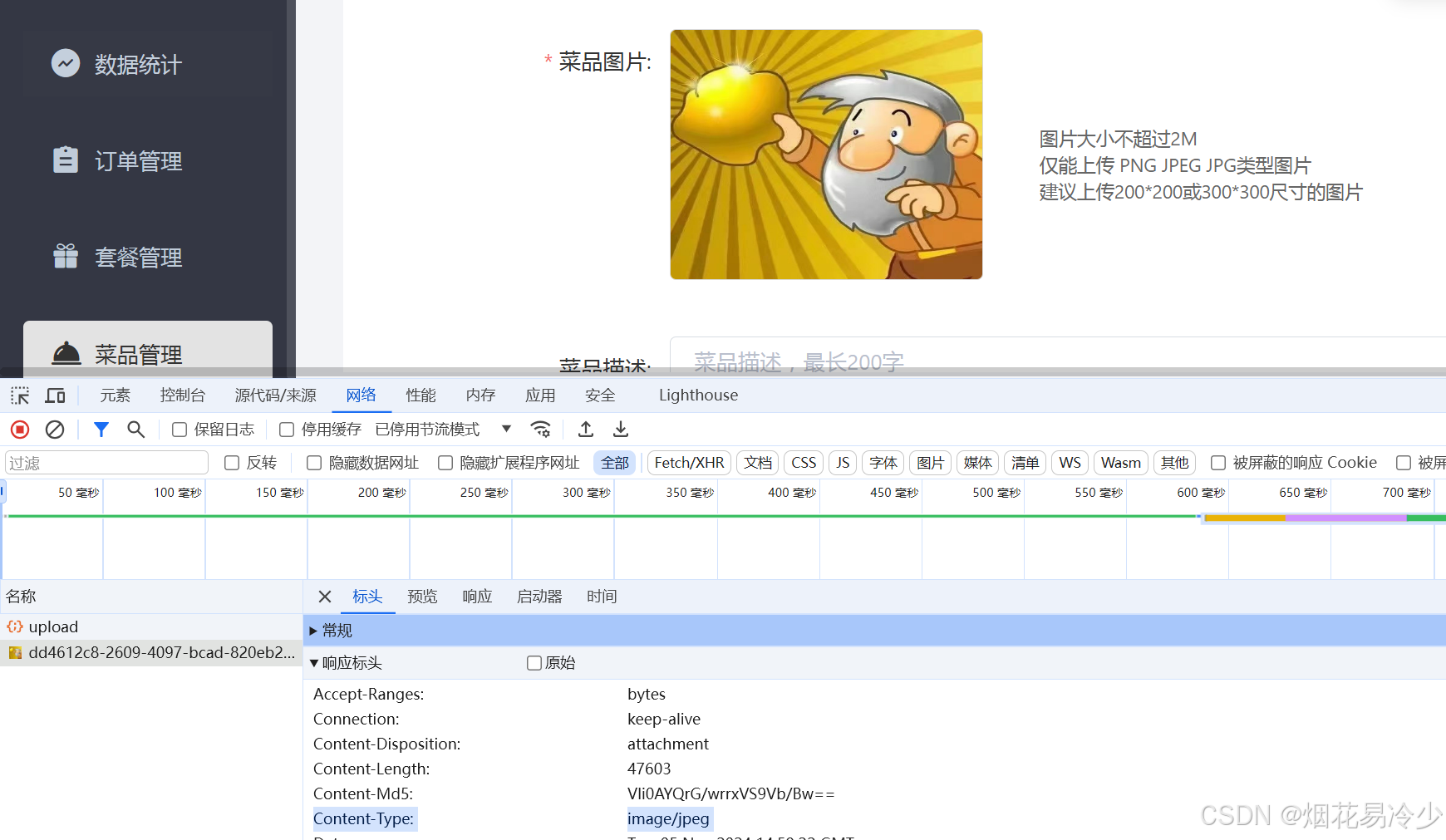Select the 全部 request type filter

[x=615, y=463]
